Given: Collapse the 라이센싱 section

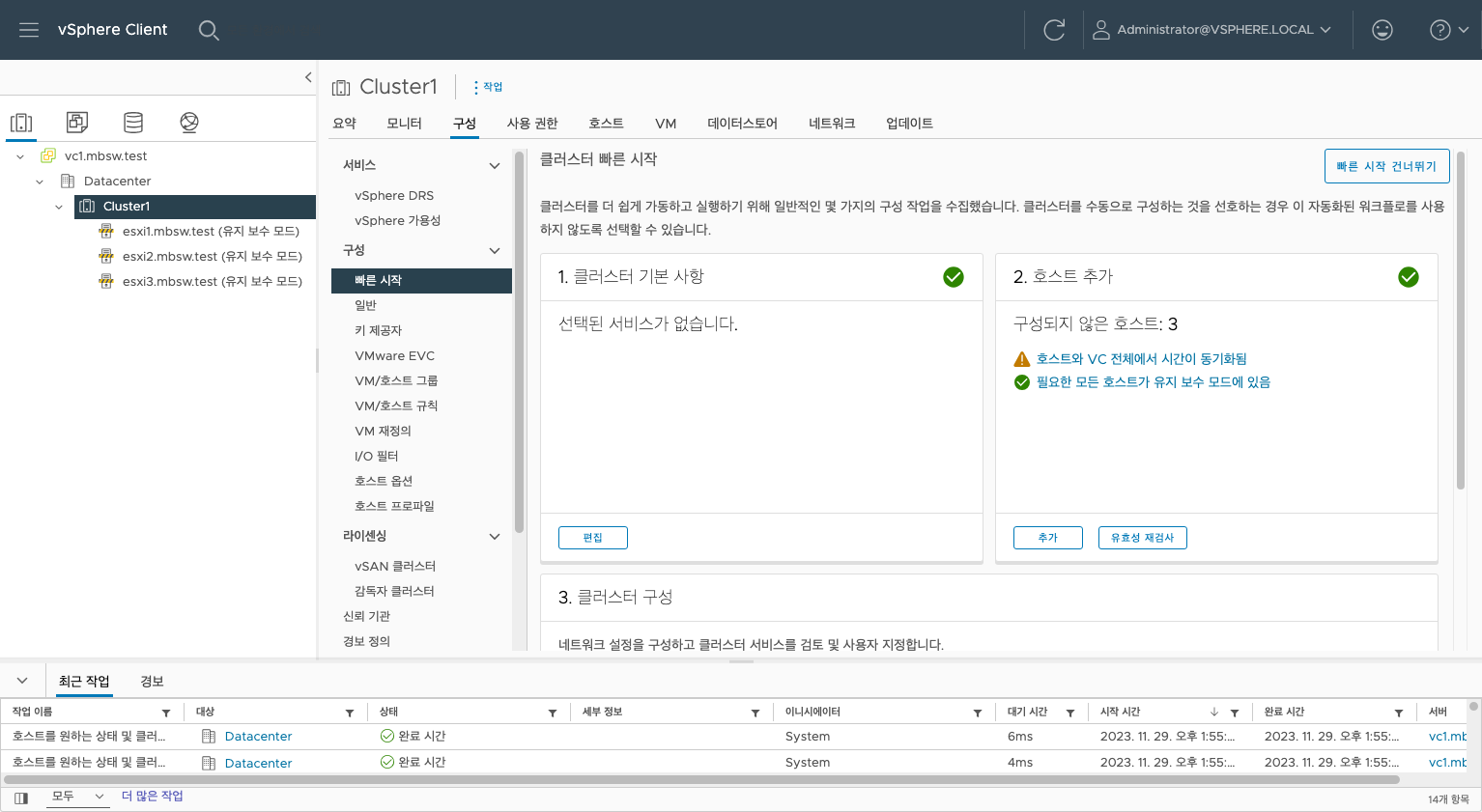Looking at the screenshot, I should click(495, 537).
